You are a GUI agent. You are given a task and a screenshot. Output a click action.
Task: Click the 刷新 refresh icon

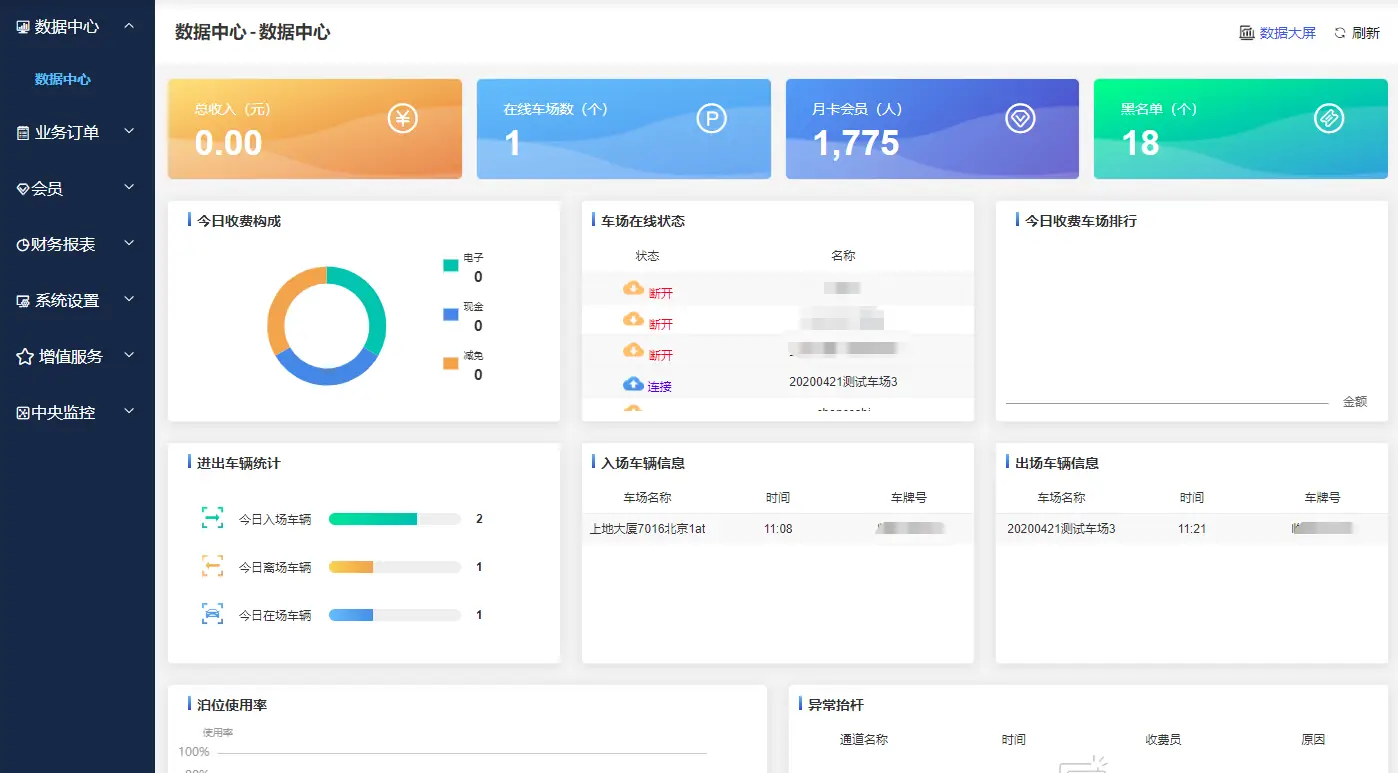coord(1340,33)
